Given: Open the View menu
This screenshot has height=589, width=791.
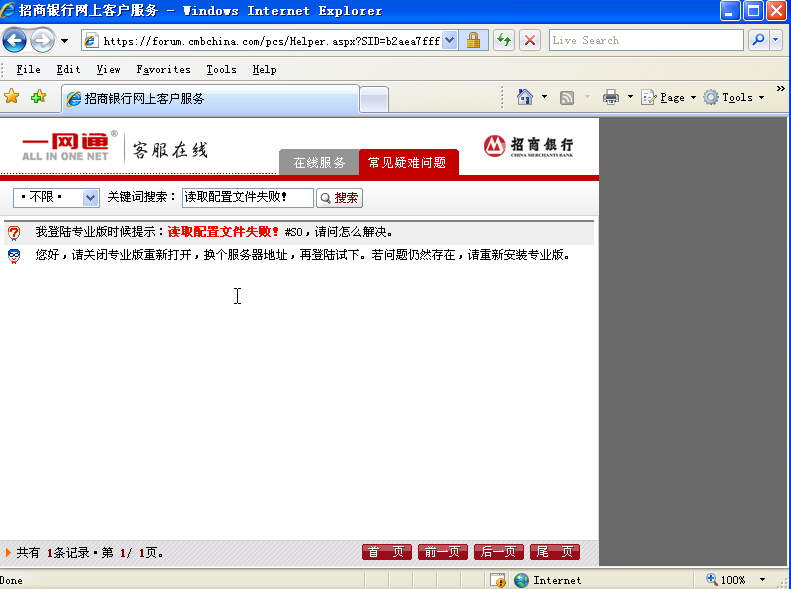Looking at the screenshot, I should coord(108,70).
